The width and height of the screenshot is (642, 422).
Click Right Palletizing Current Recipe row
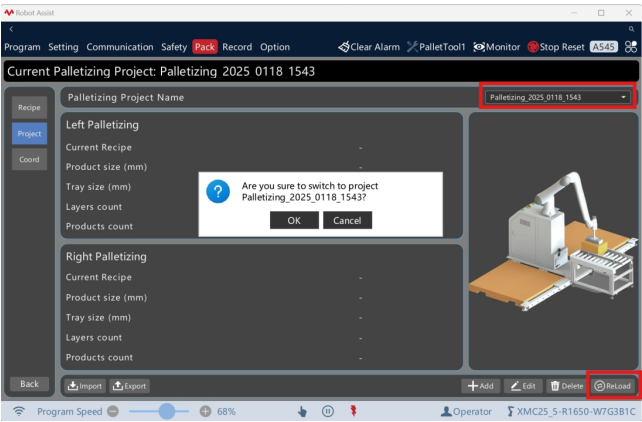(x=262, y=278)
